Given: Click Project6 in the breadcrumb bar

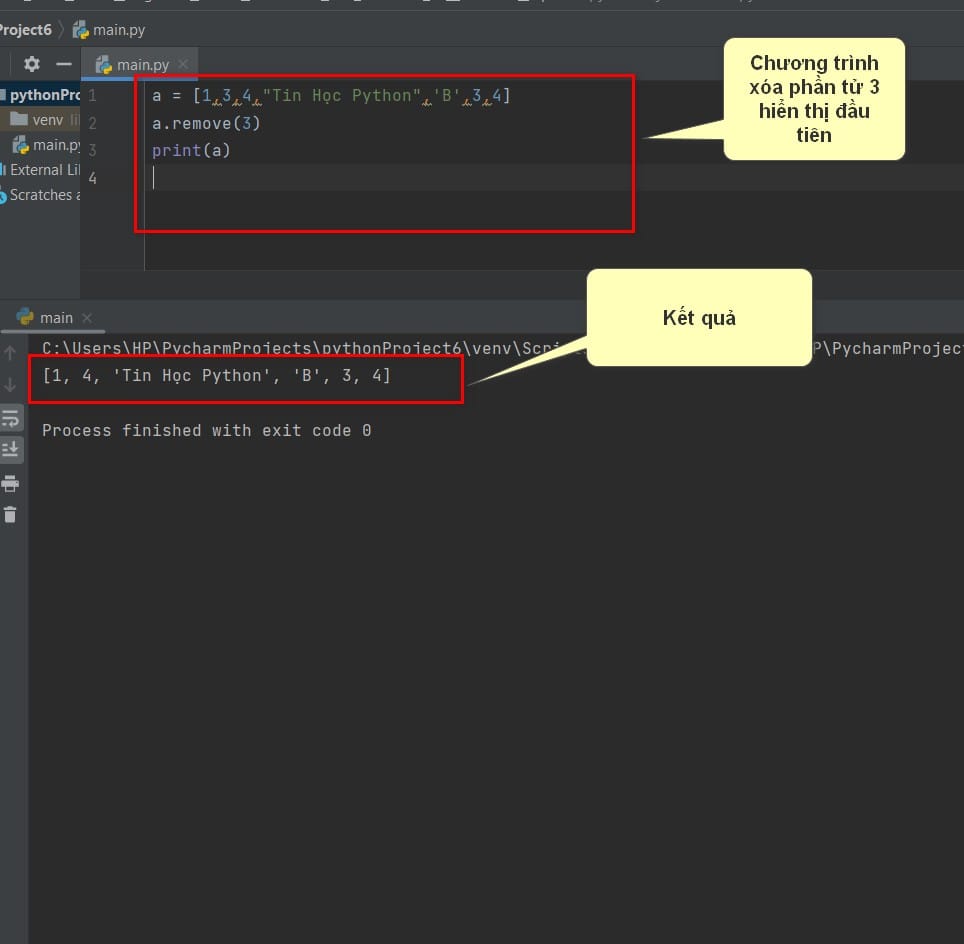Looking at the screenshot, I should [x=25, y=30].
